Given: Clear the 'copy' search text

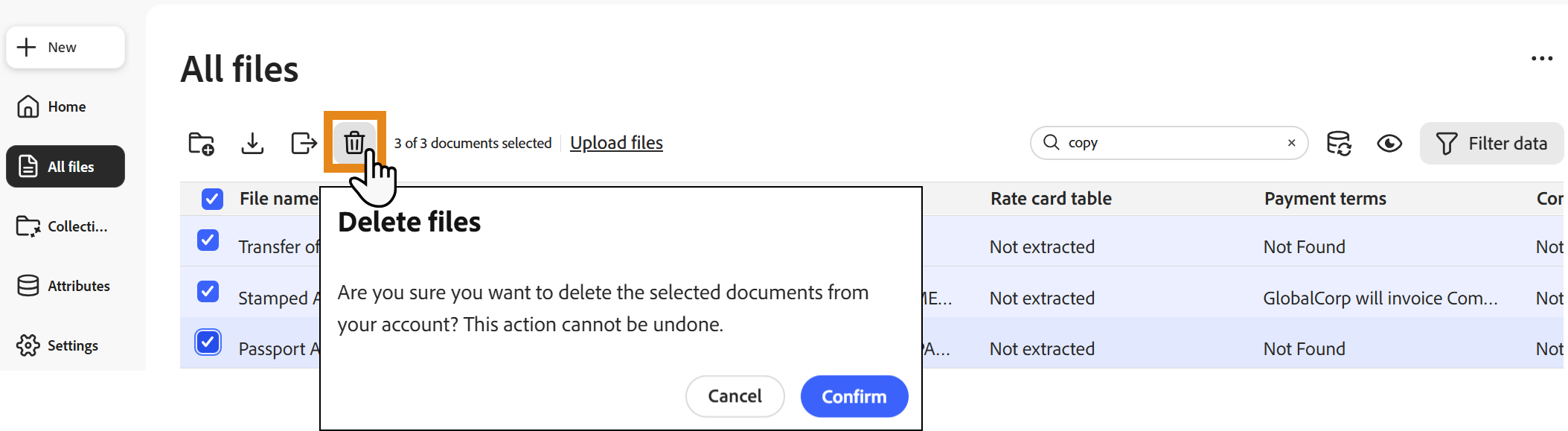Looking at the screenshot, I should tap(1291, 143).
